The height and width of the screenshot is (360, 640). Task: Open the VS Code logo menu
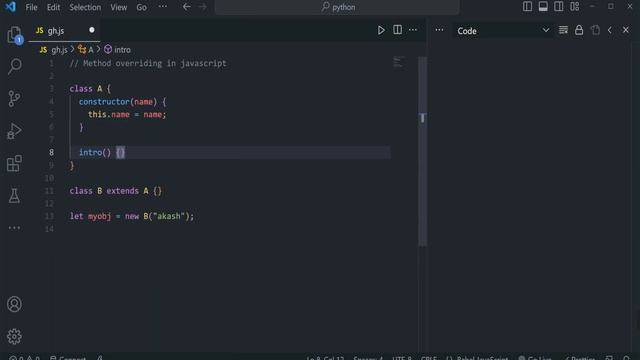pyautogui.click(x=11, y=7)
